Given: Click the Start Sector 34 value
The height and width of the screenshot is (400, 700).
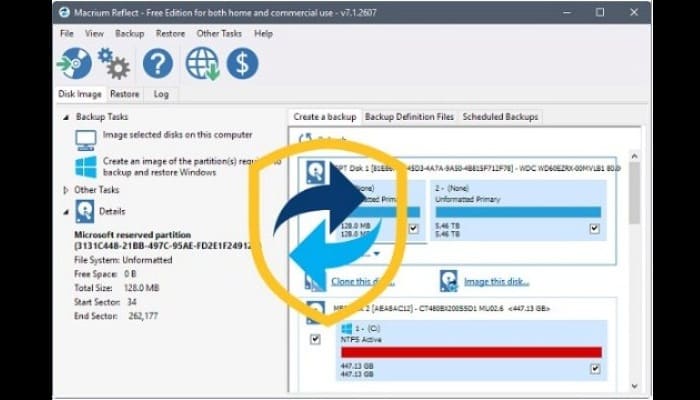Looking at the screenshot, I should (131, 302).
